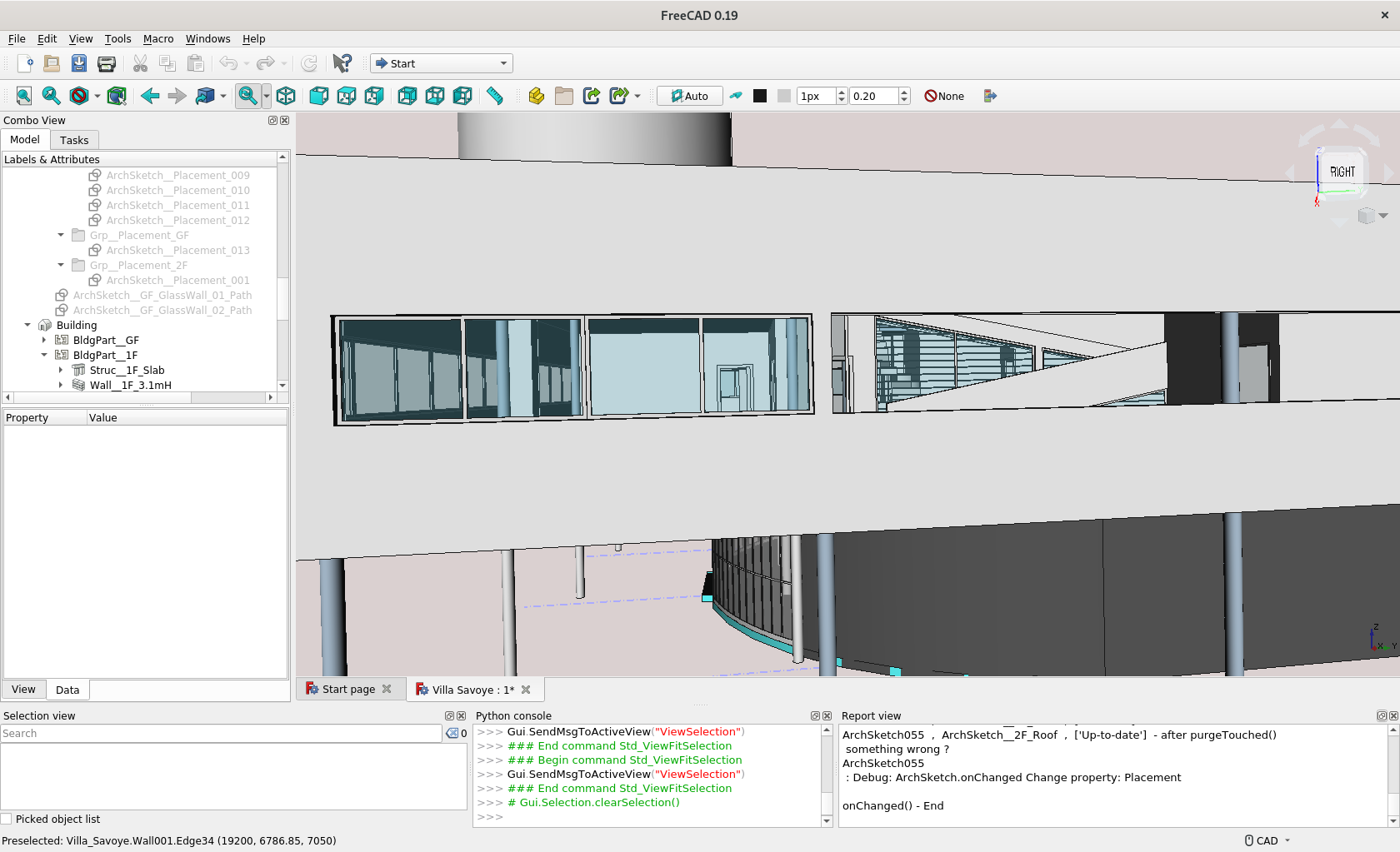
Task: Click the Create Group folder icon
Action: (x=564, y=96)
